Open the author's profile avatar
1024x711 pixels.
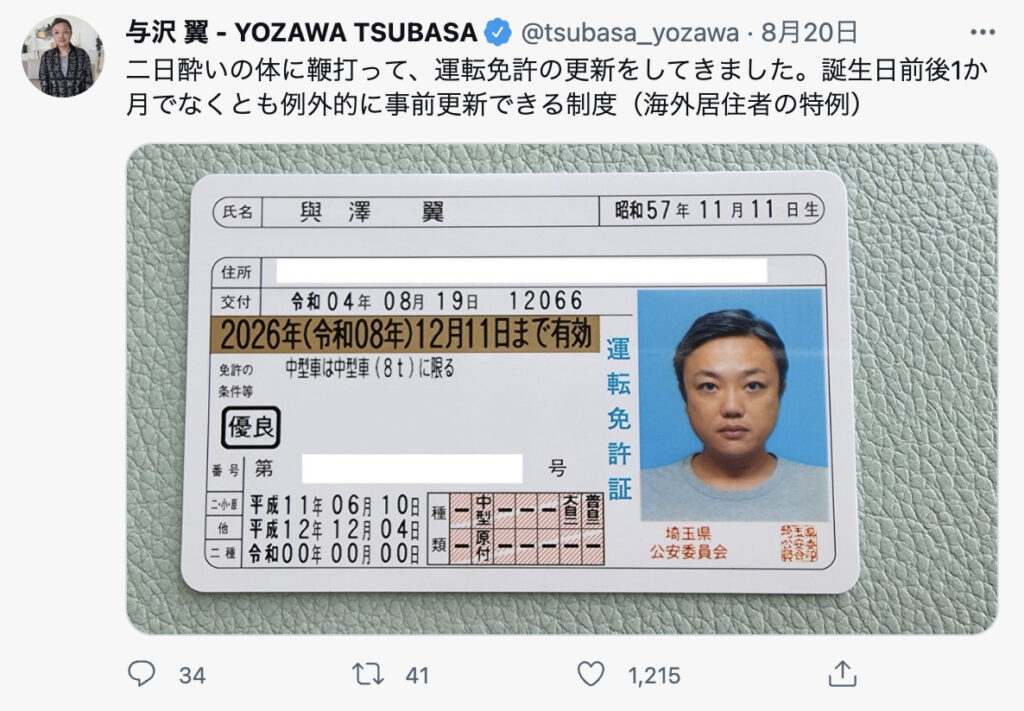[63, 57]
